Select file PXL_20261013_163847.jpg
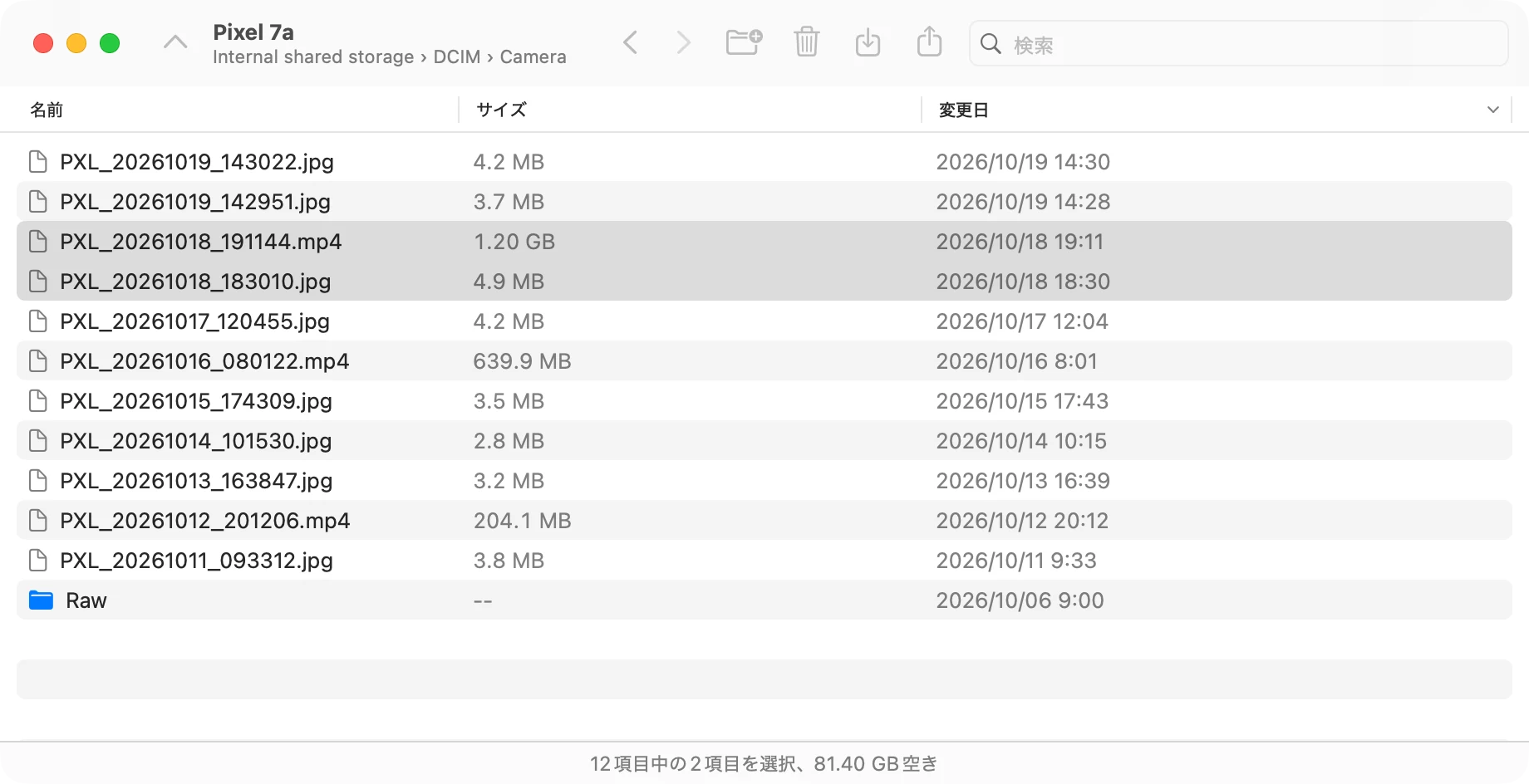The width and height of the screenshot is (1529, 784). click(x=764, y=481)
